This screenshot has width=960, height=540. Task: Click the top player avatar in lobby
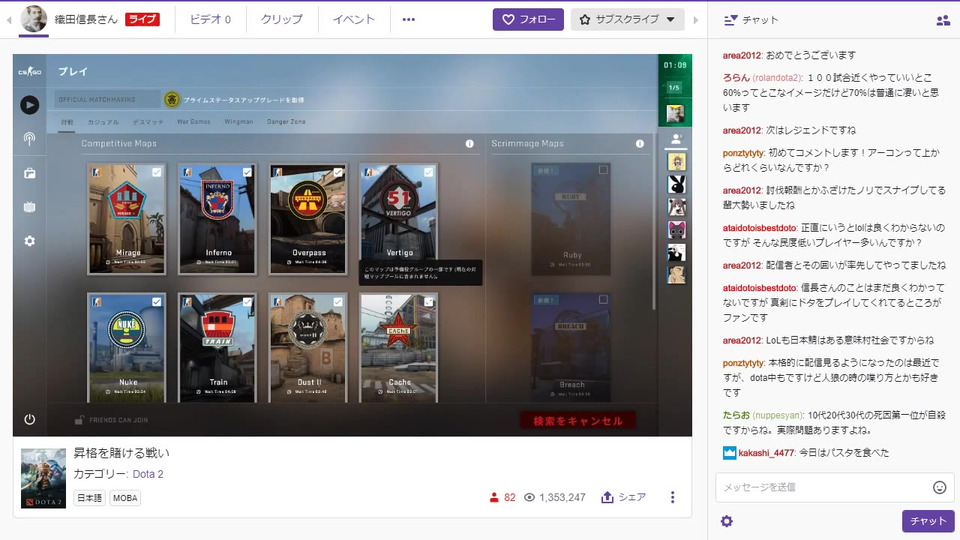click(675, 113)
